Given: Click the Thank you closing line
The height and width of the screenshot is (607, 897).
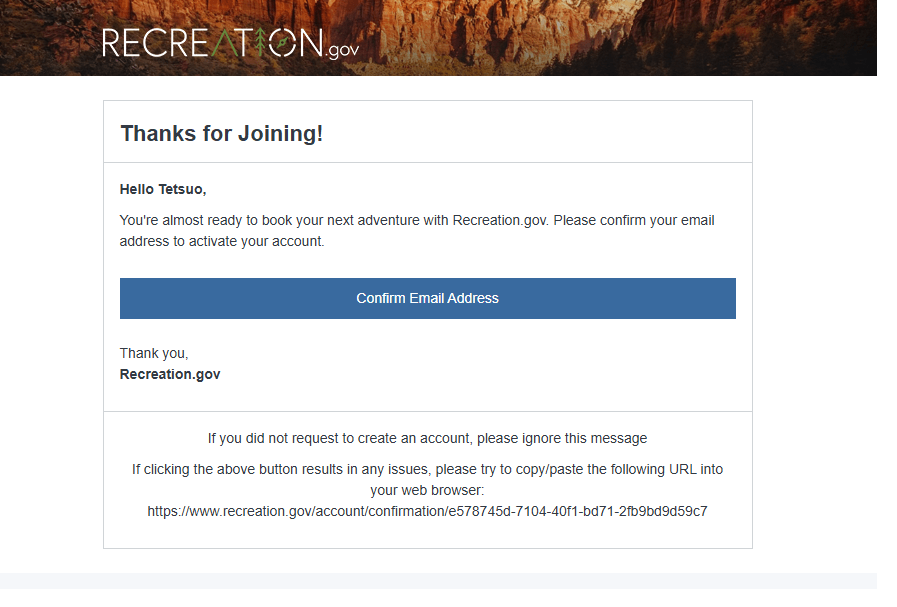Looking at the screenshot, I should click(x=154, y=354).
